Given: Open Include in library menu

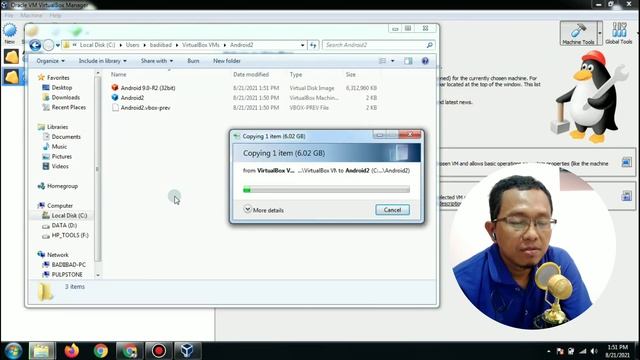Looking at the screenshot, I should (102, 61).
